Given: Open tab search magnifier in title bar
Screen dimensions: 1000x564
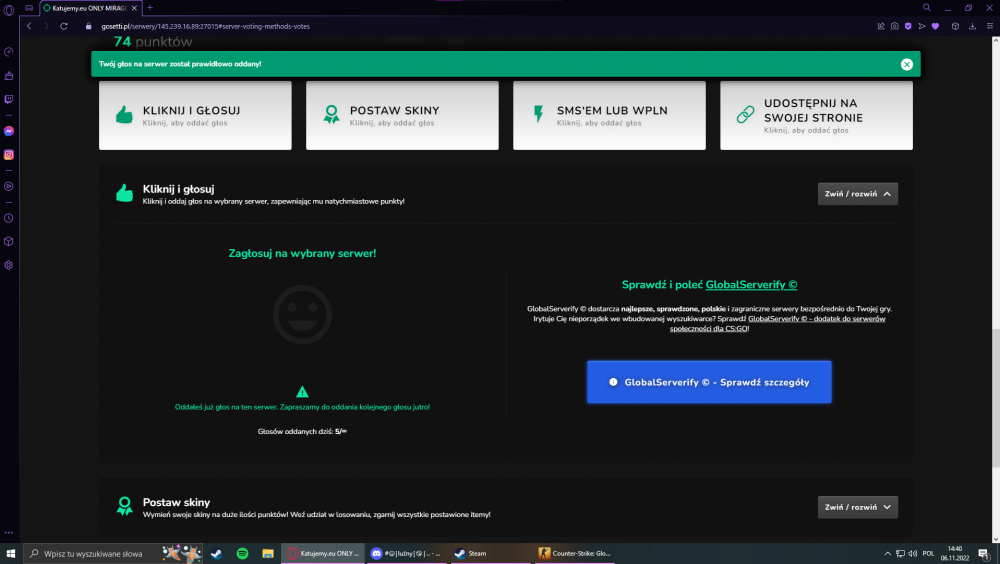Looking at the screenshot, I should coord(927,8).
